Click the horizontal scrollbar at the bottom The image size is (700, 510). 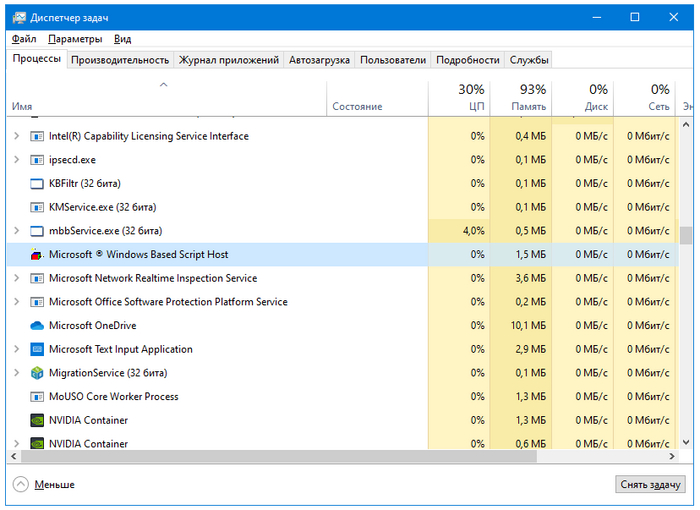pos(300,456)
